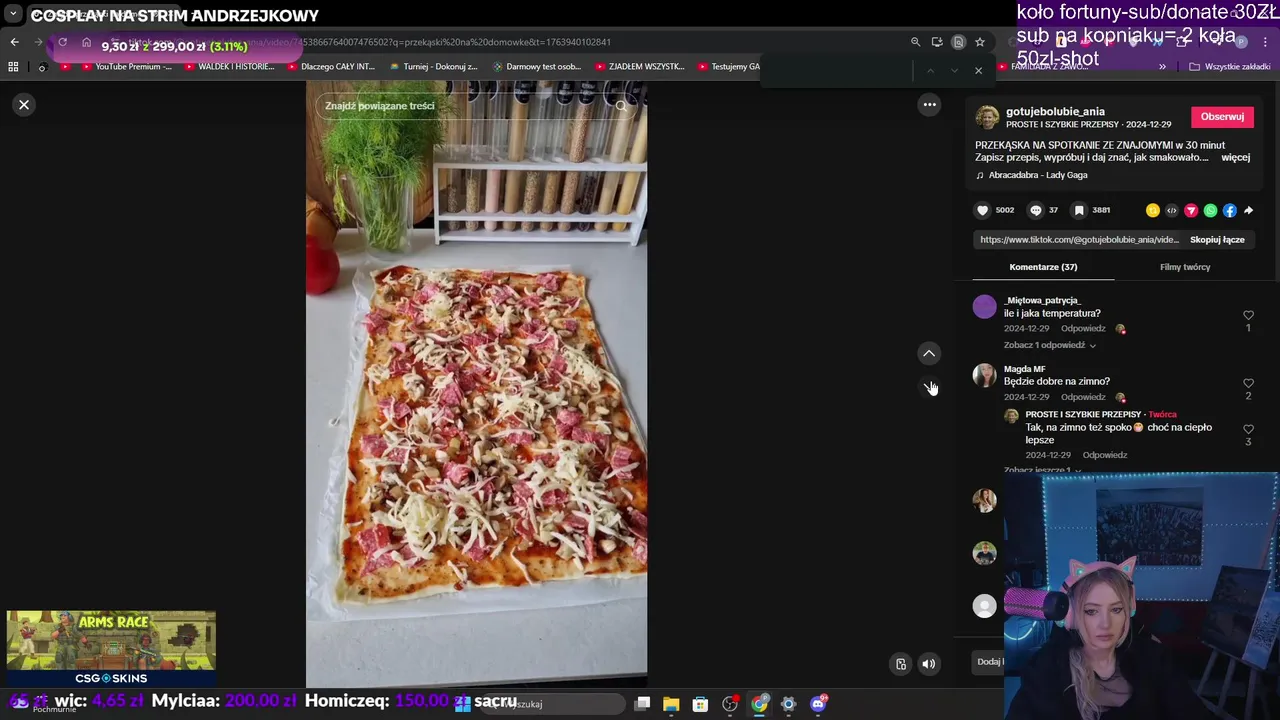
Task: Switch to the Filmy twórcy tab
Action: pos(1185,267)
